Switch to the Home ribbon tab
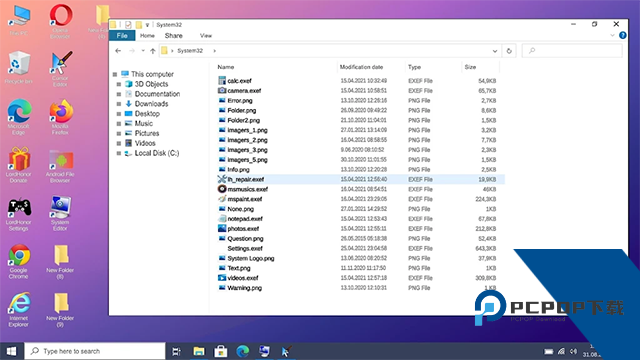The width and height of the screenshot is (640, 360). point(147,36)
